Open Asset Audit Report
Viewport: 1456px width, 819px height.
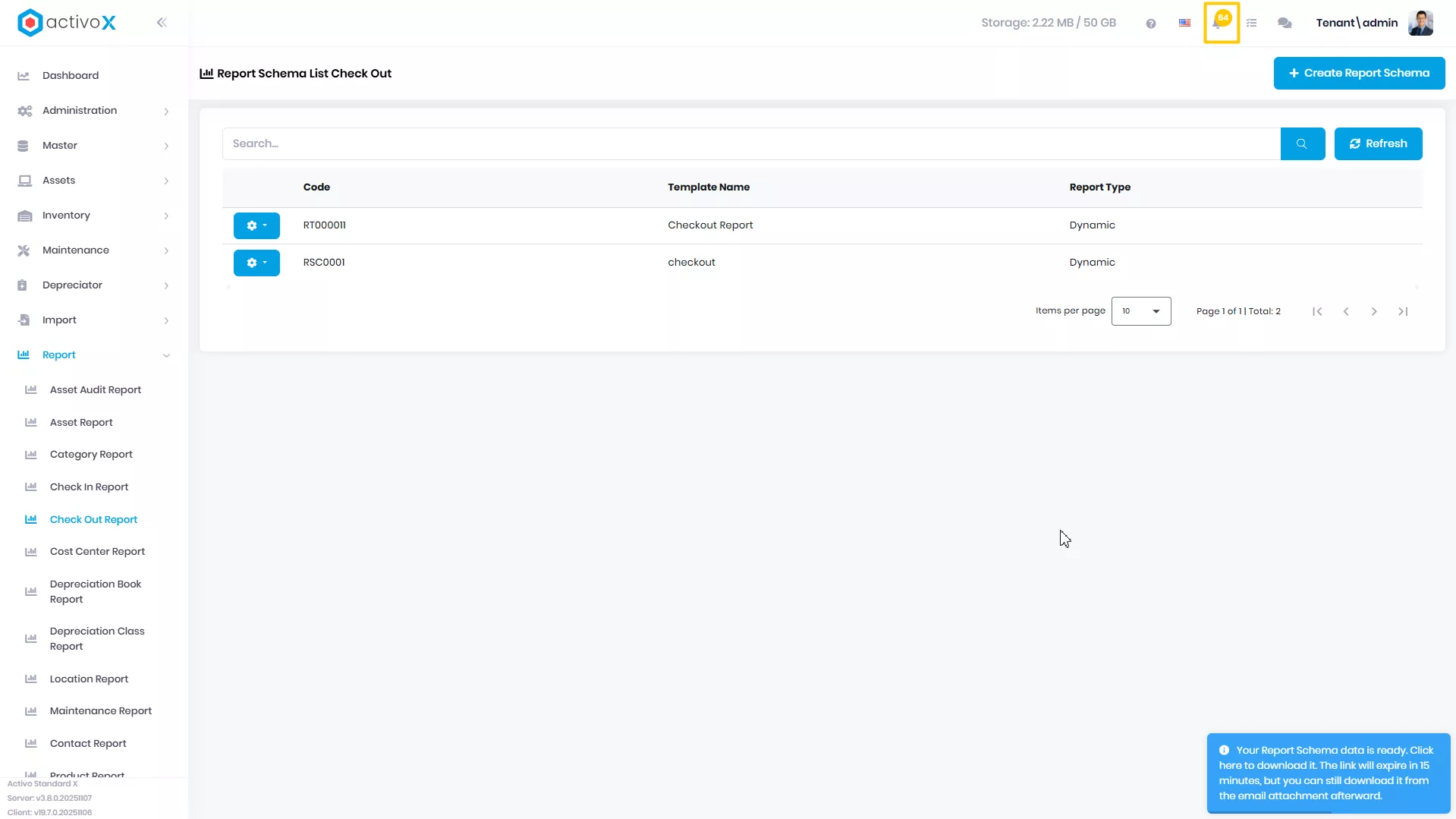96,390
